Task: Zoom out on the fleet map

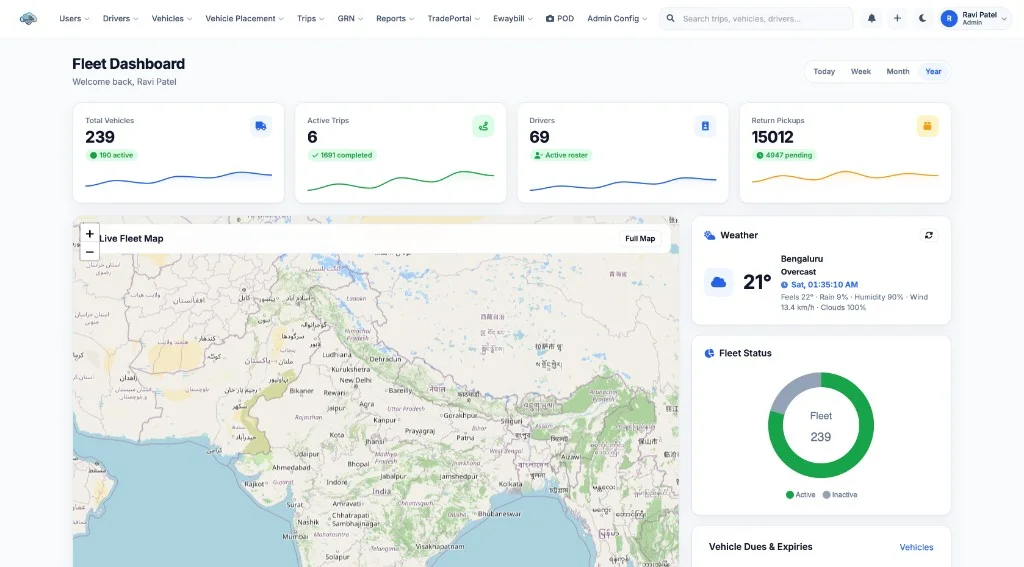Action: point(89,251)
